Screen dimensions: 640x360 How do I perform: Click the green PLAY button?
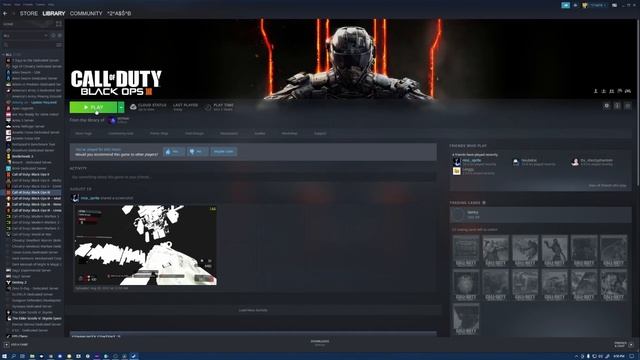point(93,107)
